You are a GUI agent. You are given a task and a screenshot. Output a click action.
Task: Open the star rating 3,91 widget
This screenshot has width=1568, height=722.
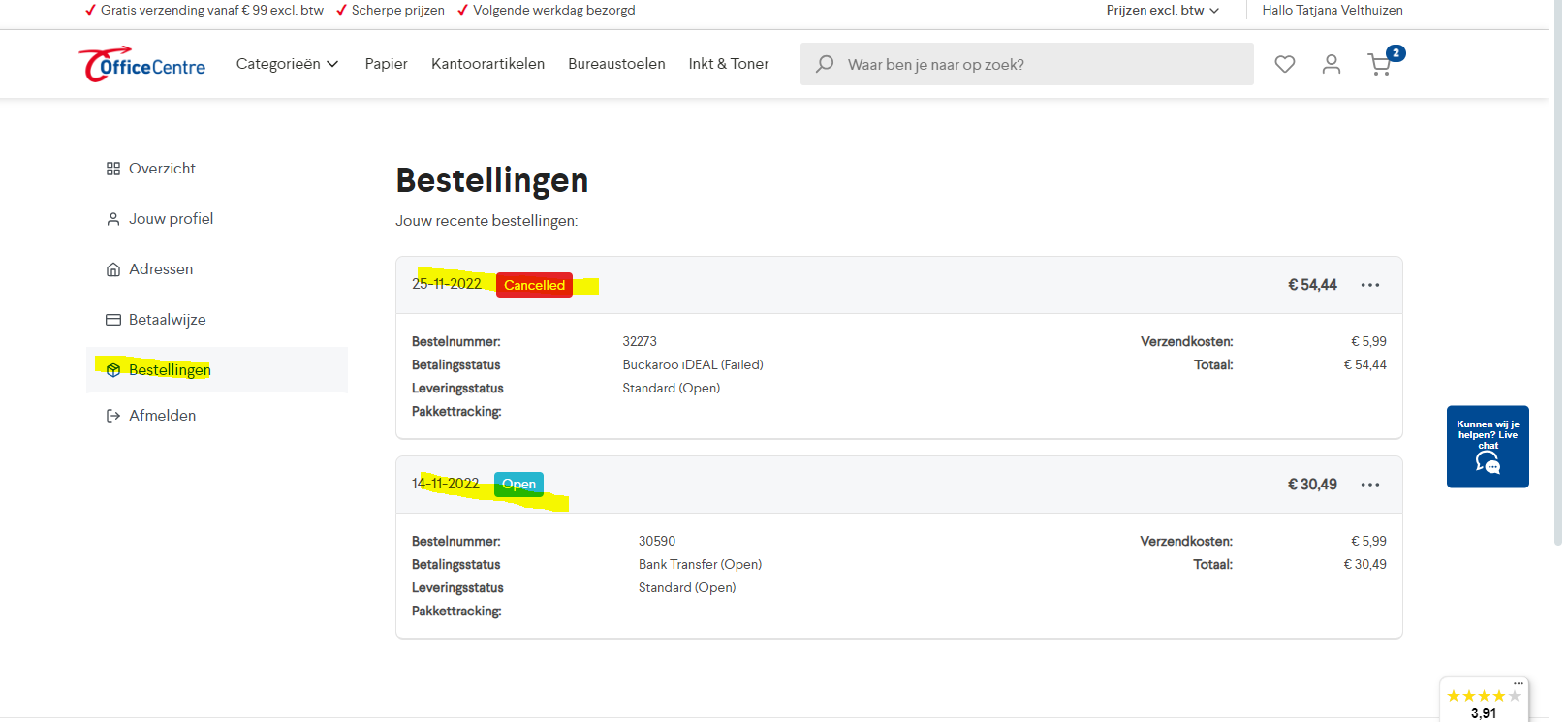(1484, 702)
